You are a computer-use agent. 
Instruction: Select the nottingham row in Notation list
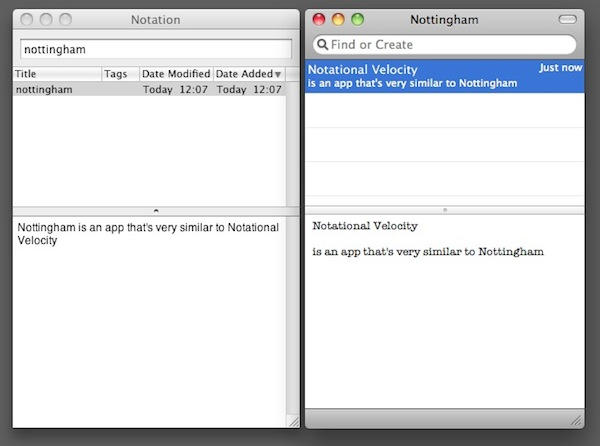point(150,89)
